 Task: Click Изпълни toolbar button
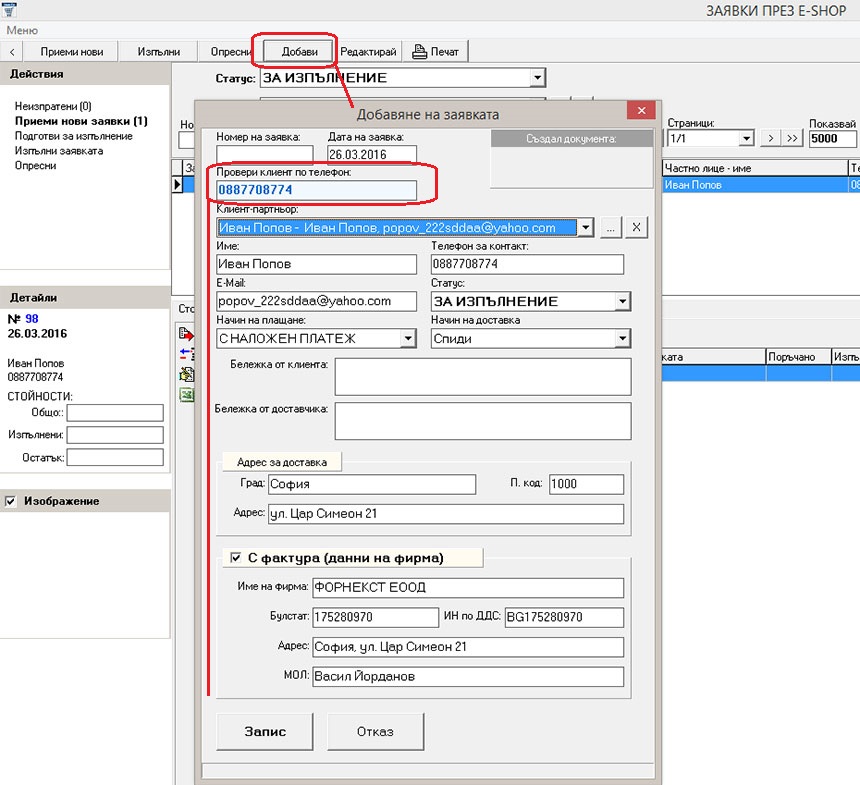pyautogui.click(x=159, y=52)
